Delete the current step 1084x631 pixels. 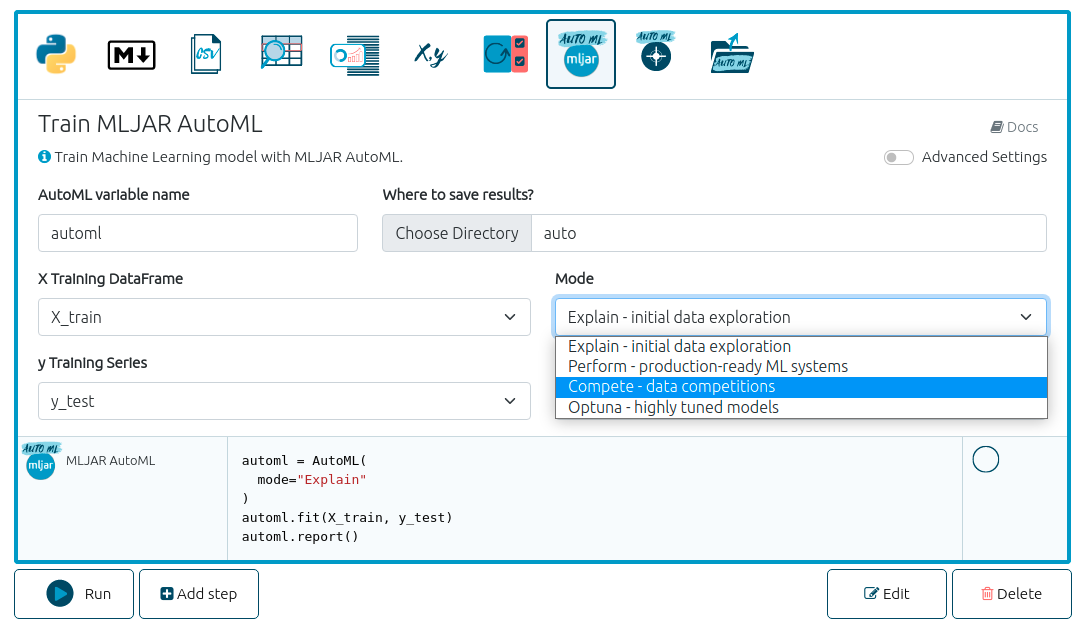(x=1012, y=594)
